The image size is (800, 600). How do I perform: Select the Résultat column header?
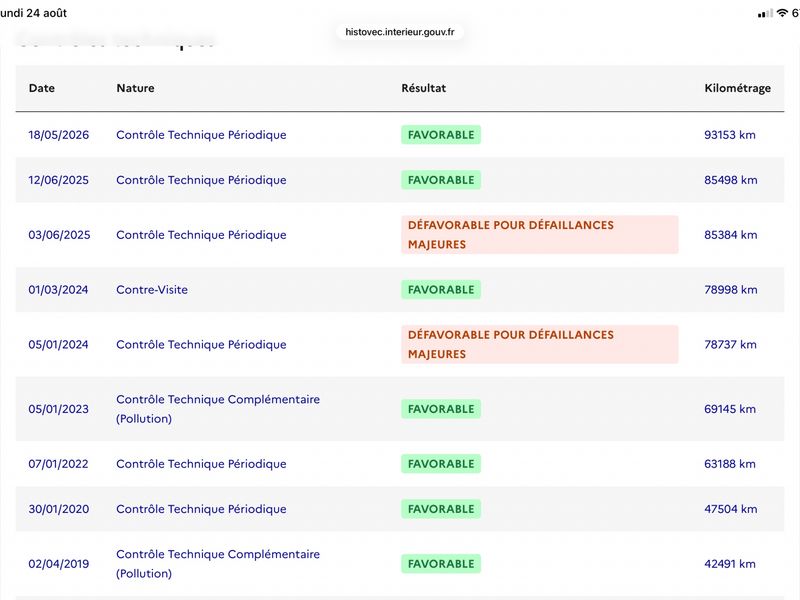click(423, 88)
